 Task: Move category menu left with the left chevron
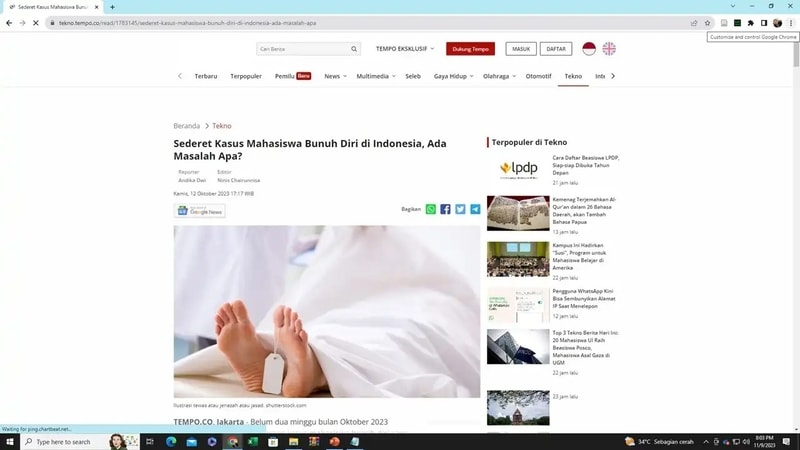pos(180,76)
